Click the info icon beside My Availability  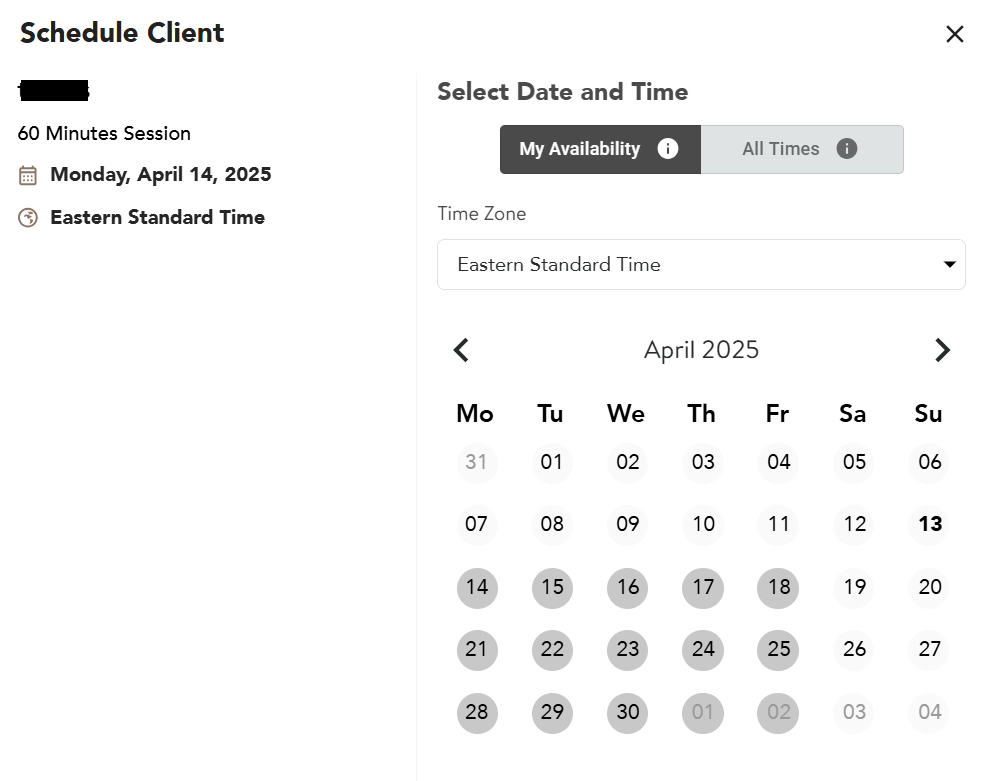pos(668,149)
